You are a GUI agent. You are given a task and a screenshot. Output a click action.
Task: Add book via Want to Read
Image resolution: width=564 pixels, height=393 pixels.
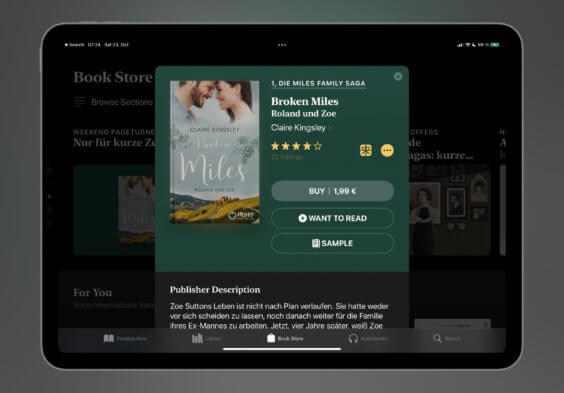tap(332, 218)
